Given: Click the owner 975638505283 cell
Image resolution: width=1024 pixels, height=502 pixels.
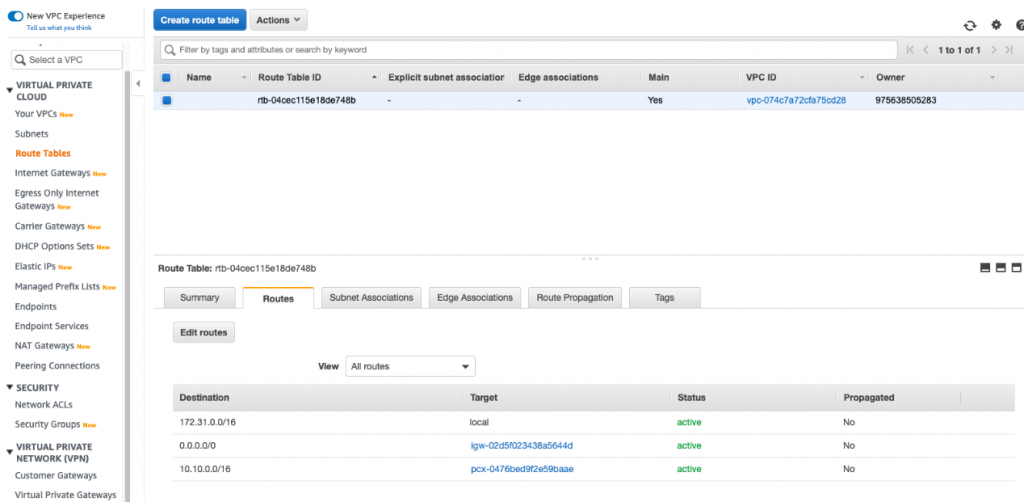Looking at the screenshot, I should 904,101.
